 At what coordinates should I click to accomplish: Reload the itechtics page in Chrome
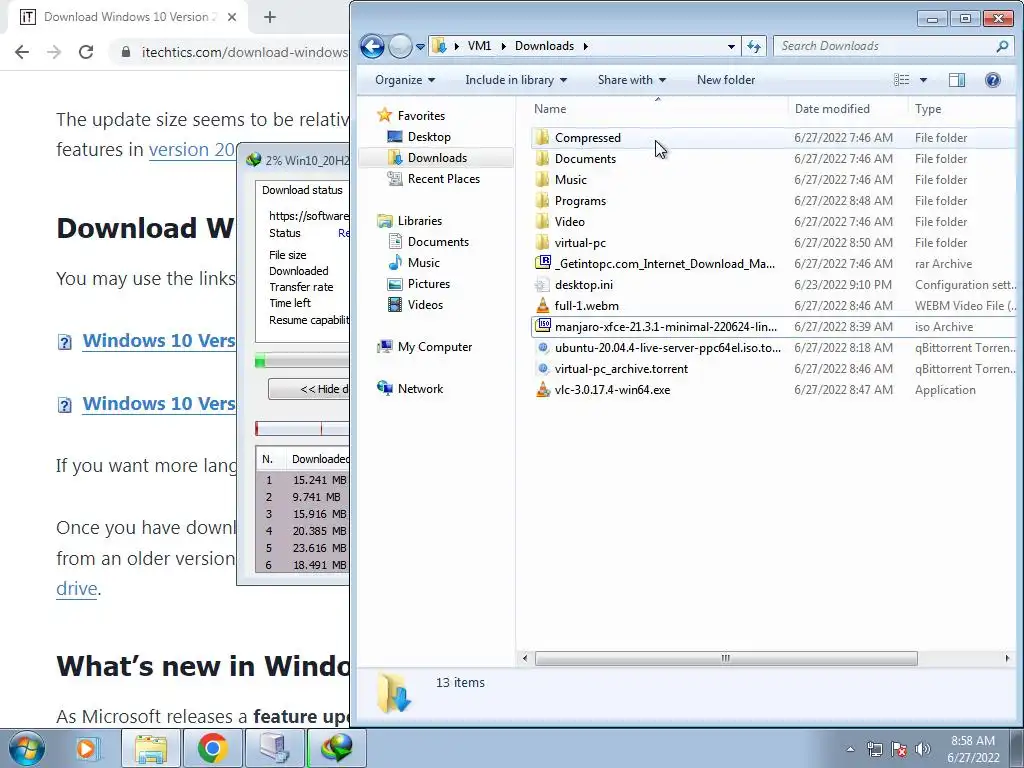pos(86,52)
